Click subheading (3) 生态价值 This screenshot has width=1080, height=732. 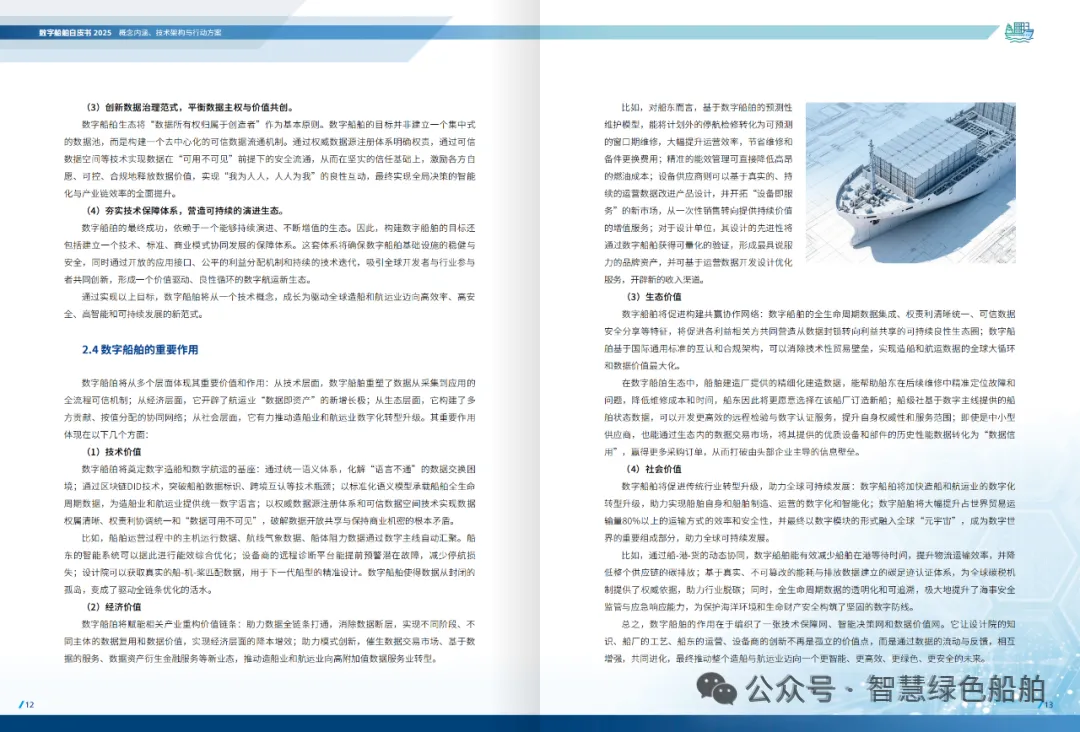point(653,297)
